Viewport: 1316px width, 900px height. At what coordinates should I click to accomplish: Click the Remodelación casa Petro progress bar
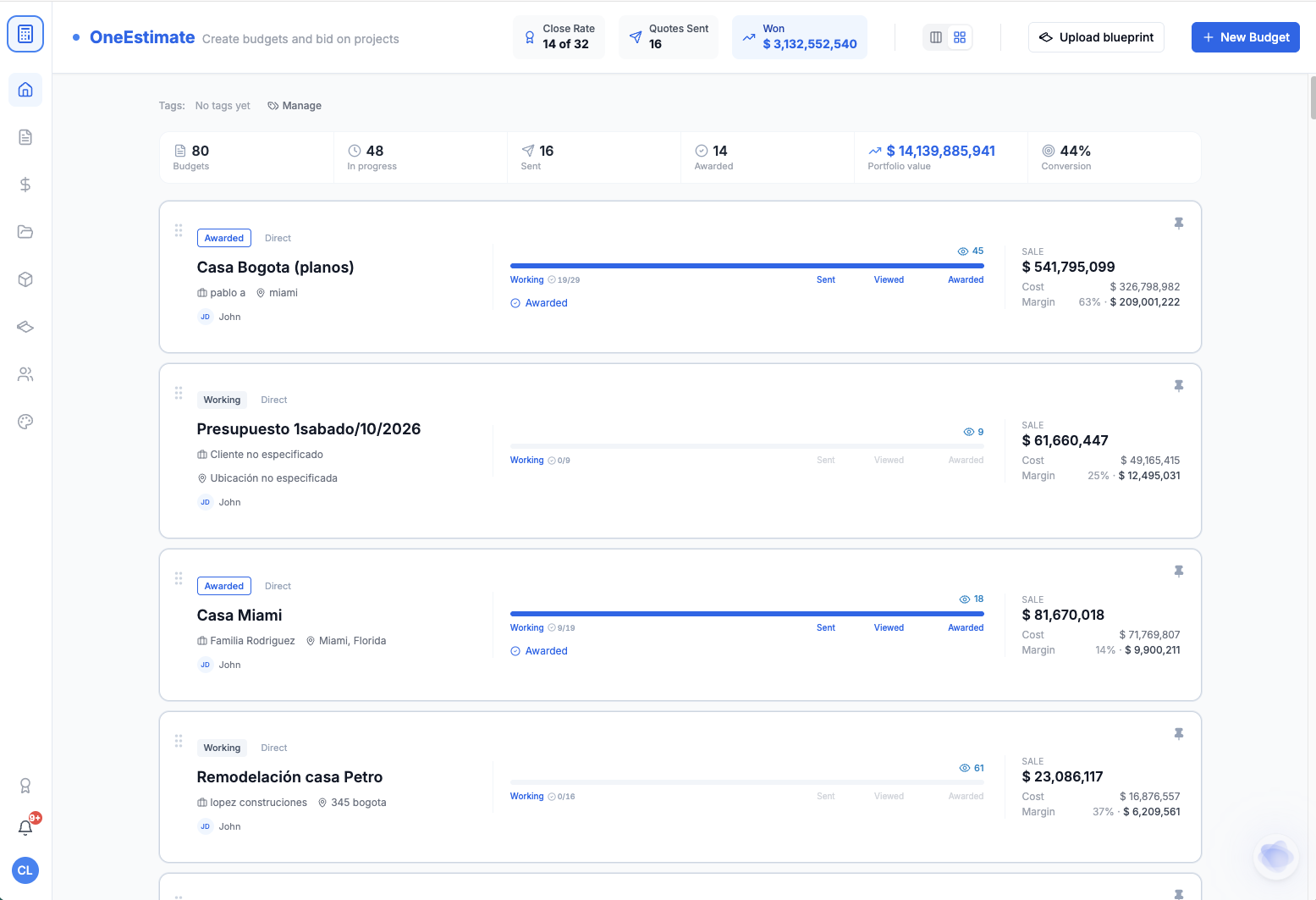747,782
